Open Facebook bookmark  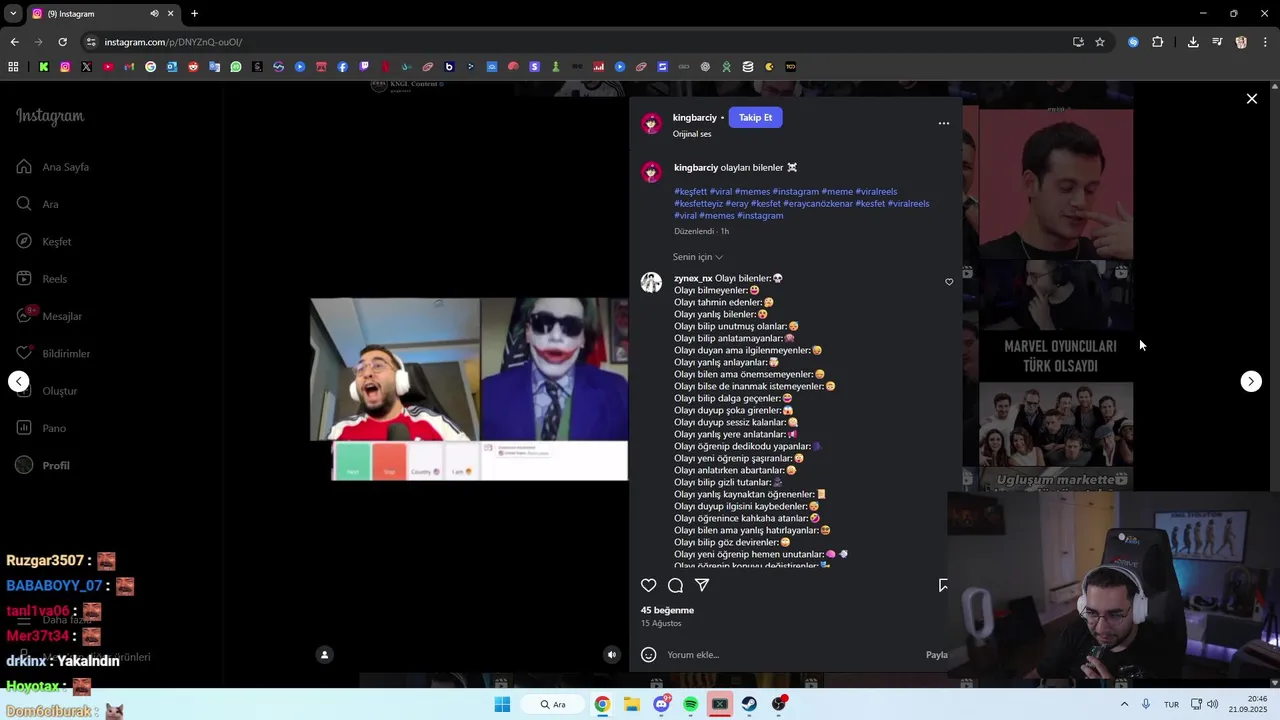[x=343, y=67]
